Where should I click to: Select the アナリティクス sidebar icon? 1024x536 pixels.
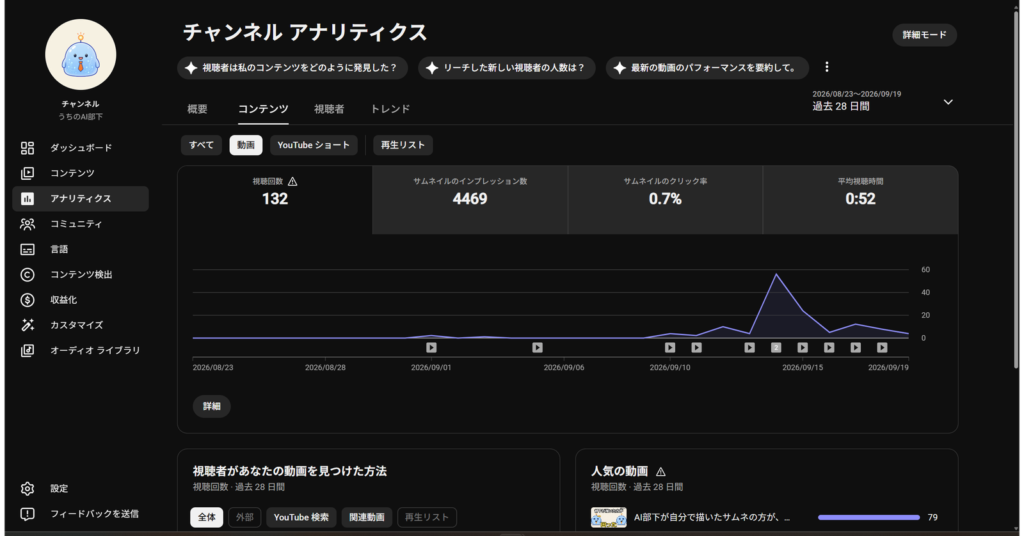tap(27, 199)
